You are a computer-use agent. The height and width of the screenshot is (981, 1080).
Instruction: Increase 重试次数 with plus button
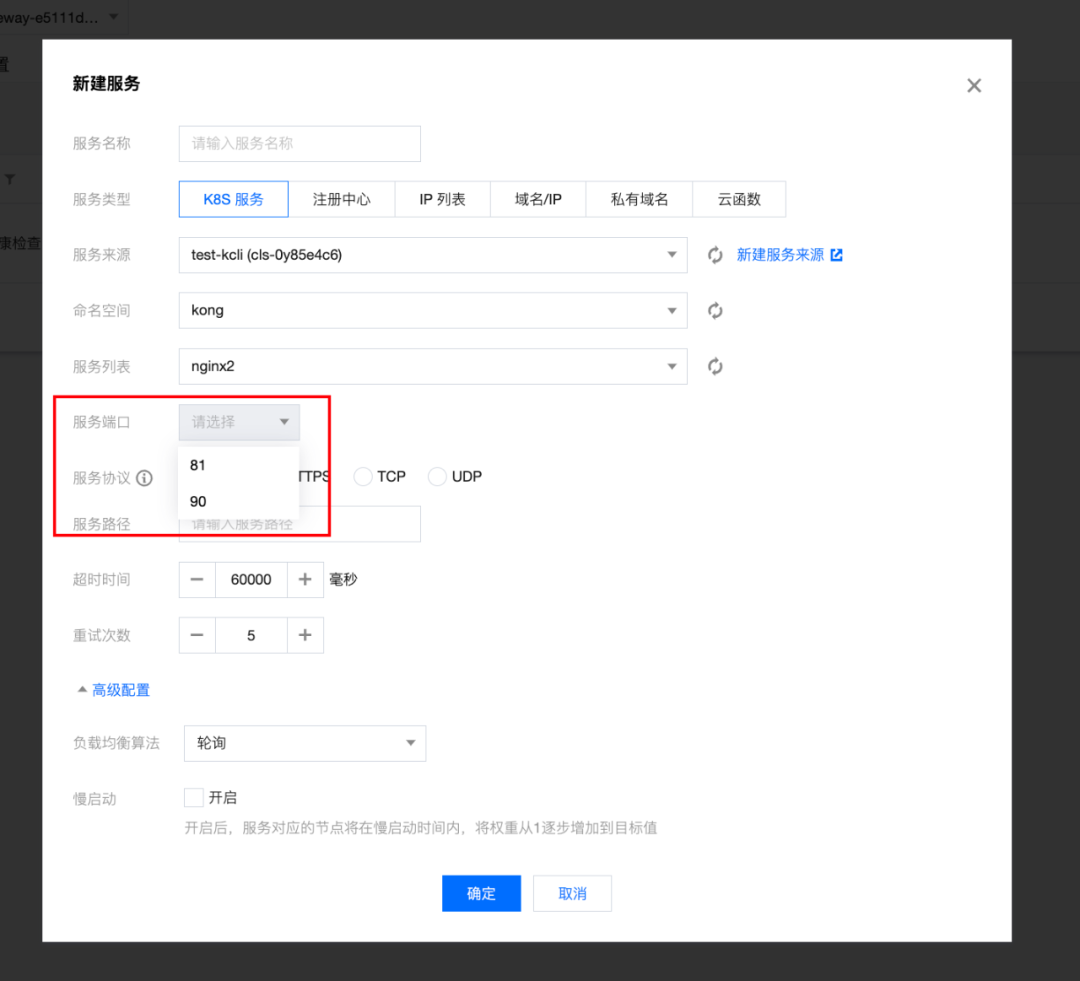pyautogui.click(x=305, y=635)
